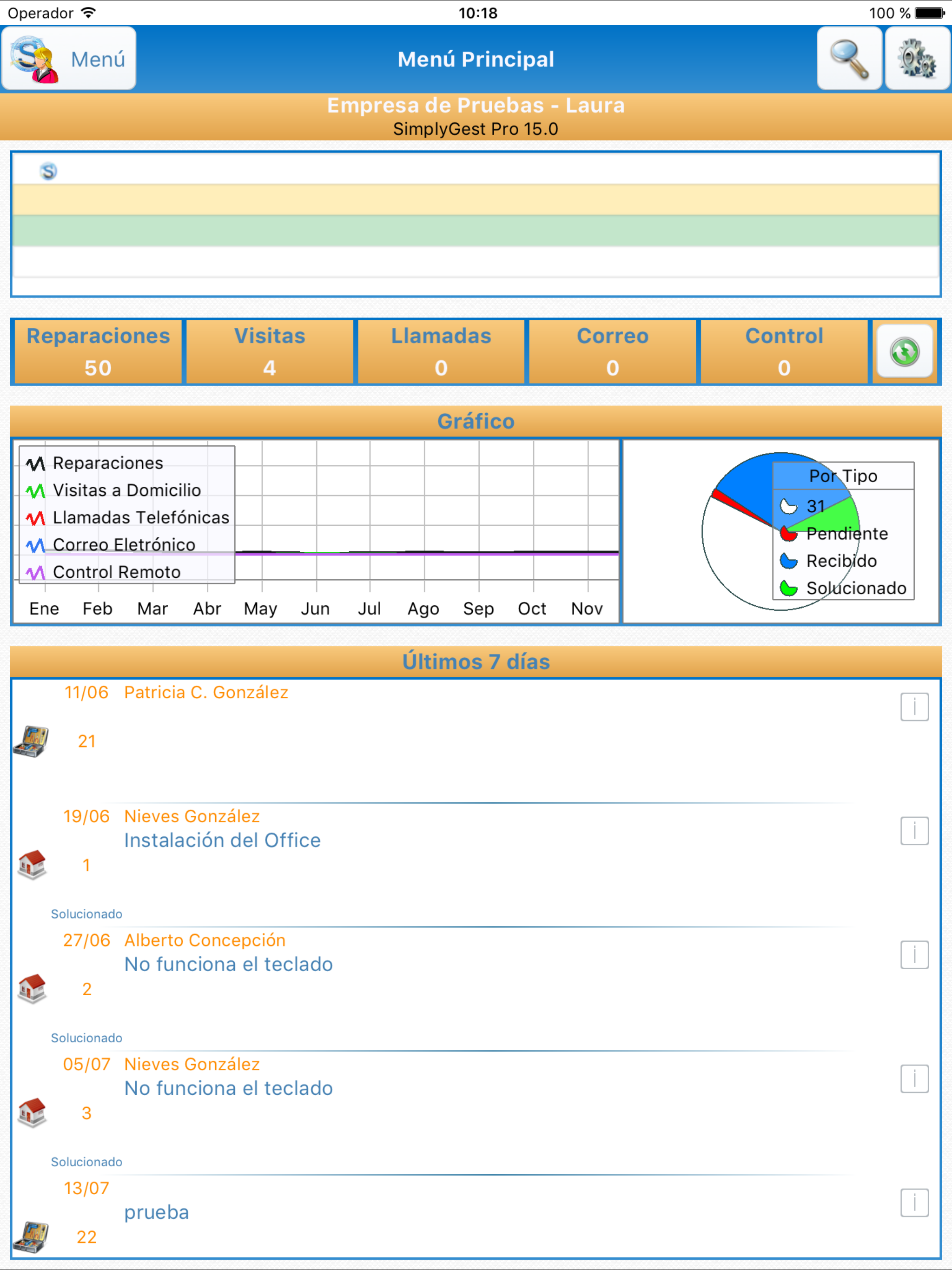Open info for 19/06 Nieves González entry
Screen dimensions: 952x1270
point(914,831)
